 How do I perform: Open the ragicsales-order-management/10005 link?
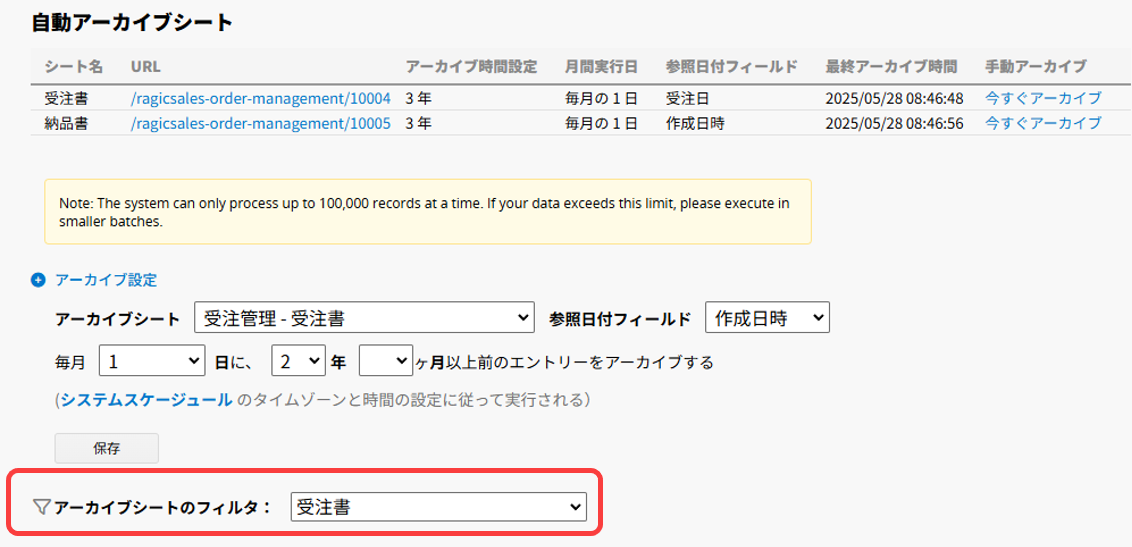pyautogui.click(x=261, y=123)
